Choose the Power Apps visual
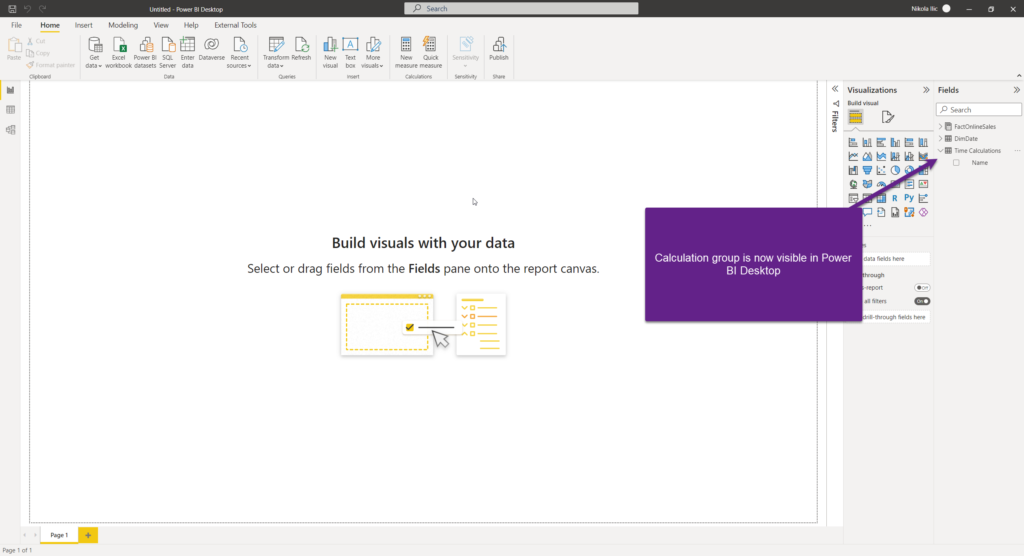1024x556 pixels. click(923, 212)
